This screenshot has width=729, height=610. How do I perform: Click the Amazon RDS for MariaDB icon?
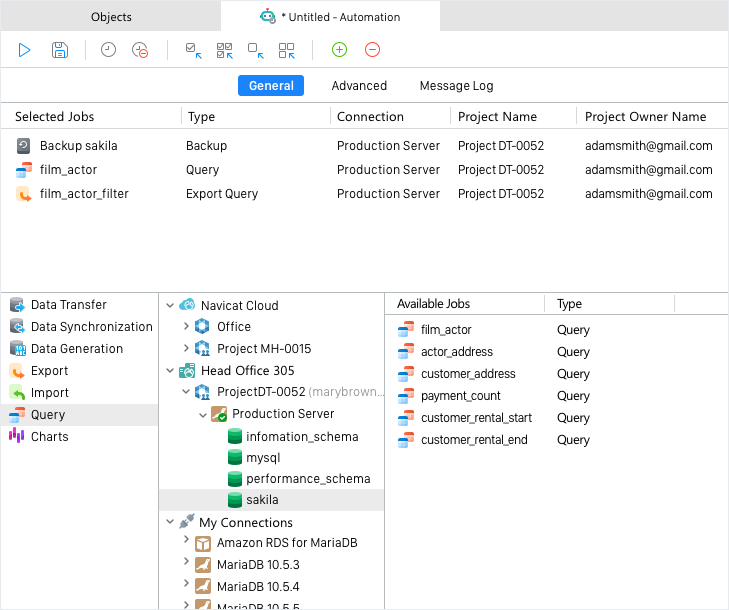[203, 543]
